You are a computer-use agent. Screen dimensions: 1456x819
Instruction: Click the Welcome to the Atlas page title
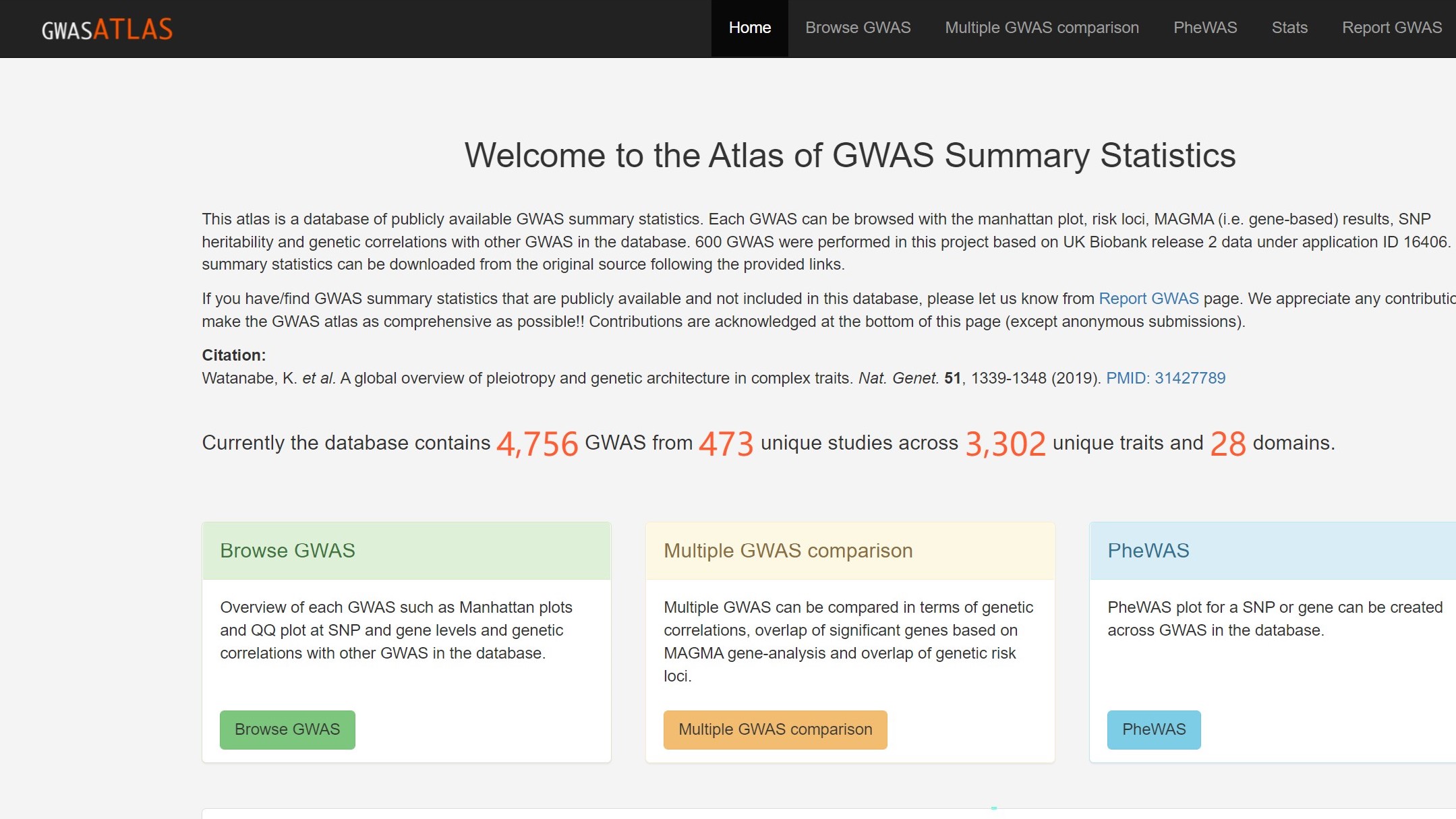[x=850, y=156]
